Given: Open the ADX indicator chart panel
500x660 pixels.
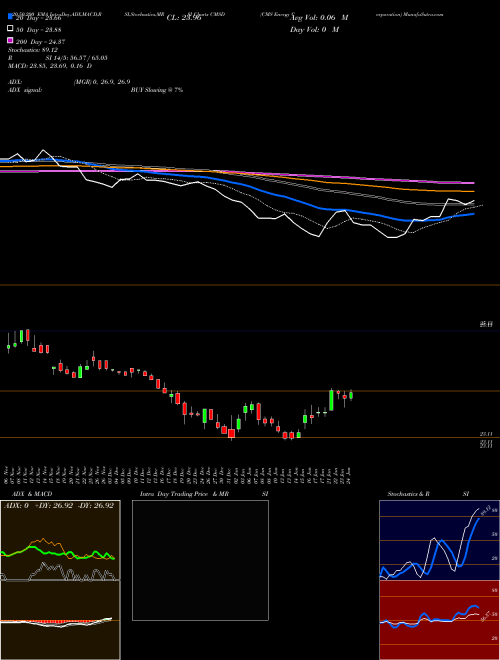Looking at the screenshot, I should tap(60, 540).
